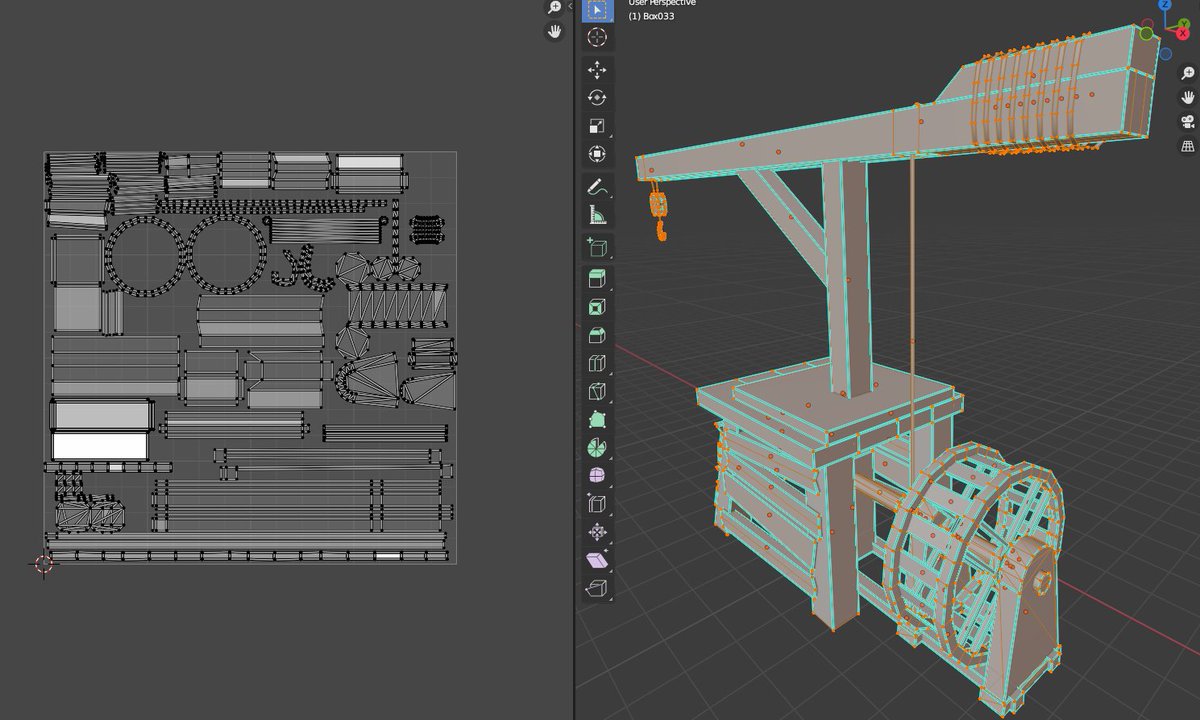Choose the Rip Region tool
Viewport: 1200px width, 720px height.
click(597, 587)
